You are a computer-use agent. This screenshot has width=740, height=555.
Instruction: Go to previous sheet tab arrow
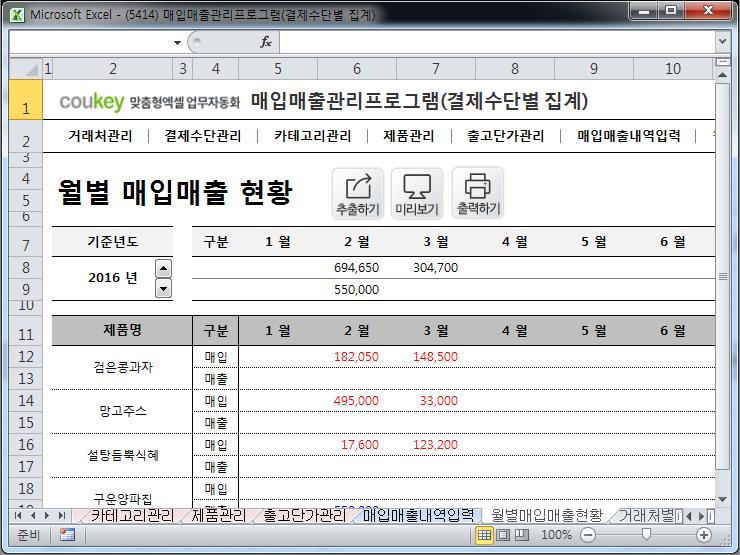point(33,515)
